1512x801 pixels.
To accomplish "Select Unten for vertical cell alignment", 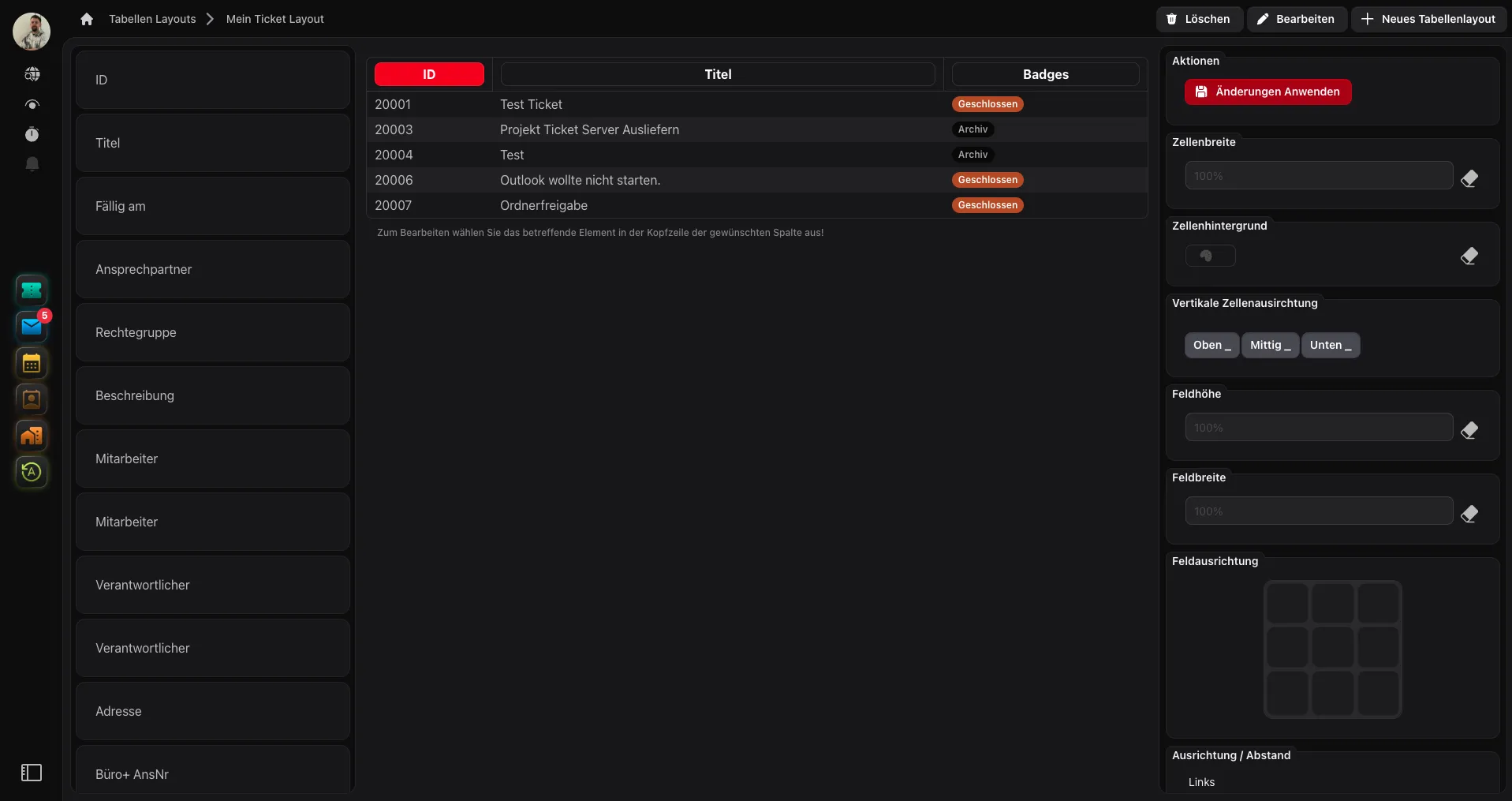I will click(1331, 345).
